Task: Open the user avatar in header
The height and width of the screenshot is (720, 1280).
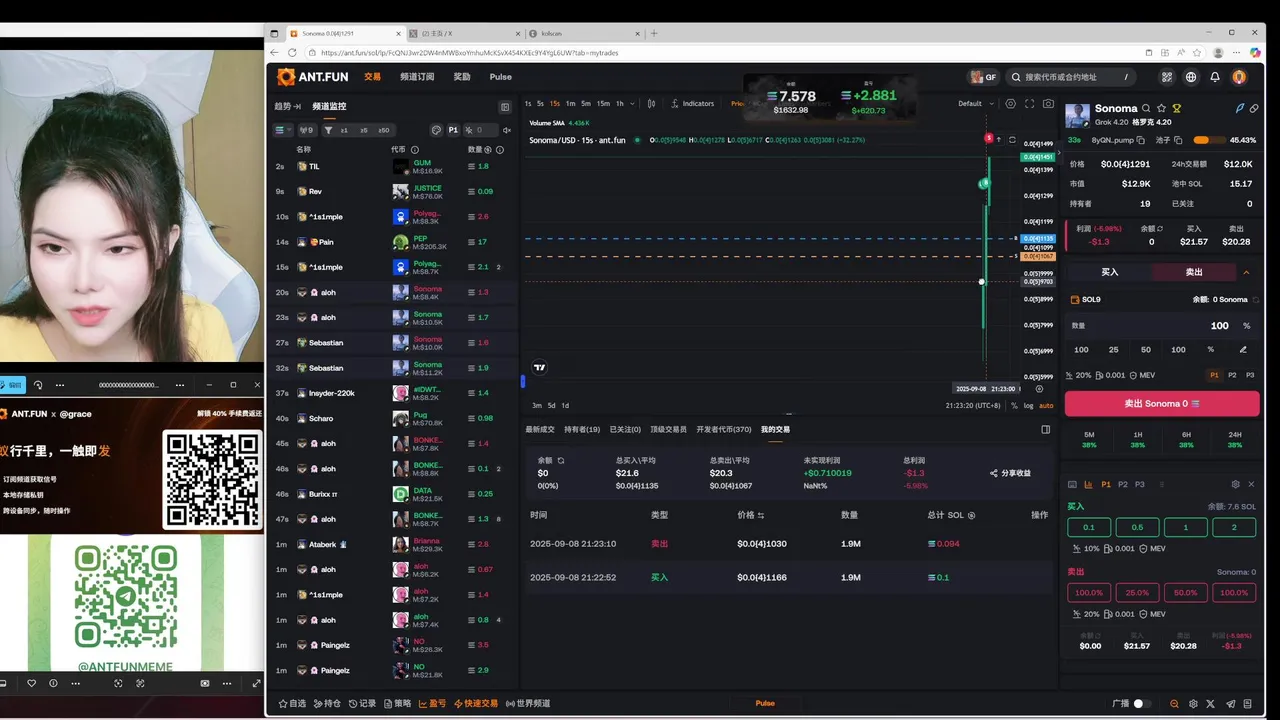Action: [1239, 77]
